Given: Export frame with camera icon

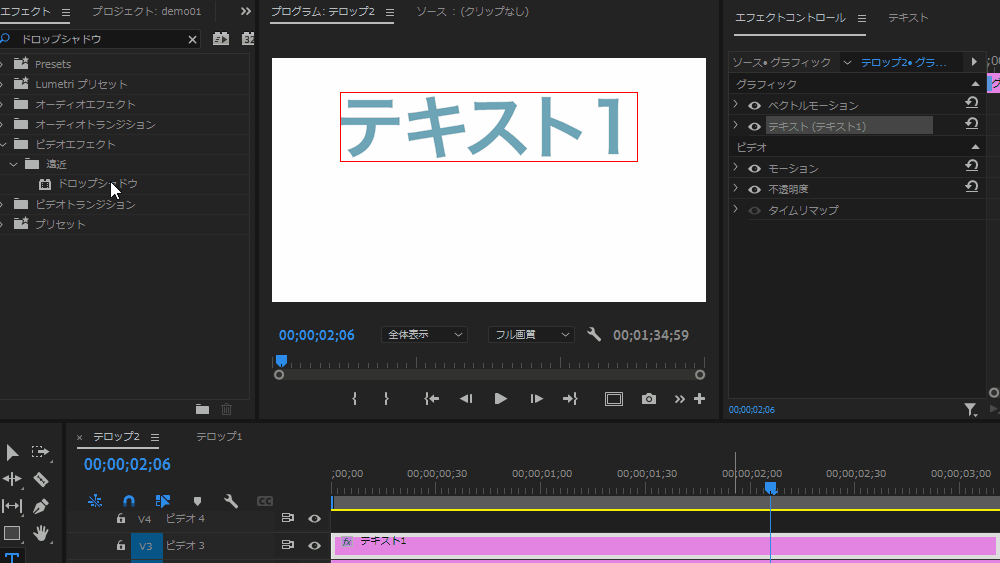Looking at the screenshot, I should pos(649,398).
